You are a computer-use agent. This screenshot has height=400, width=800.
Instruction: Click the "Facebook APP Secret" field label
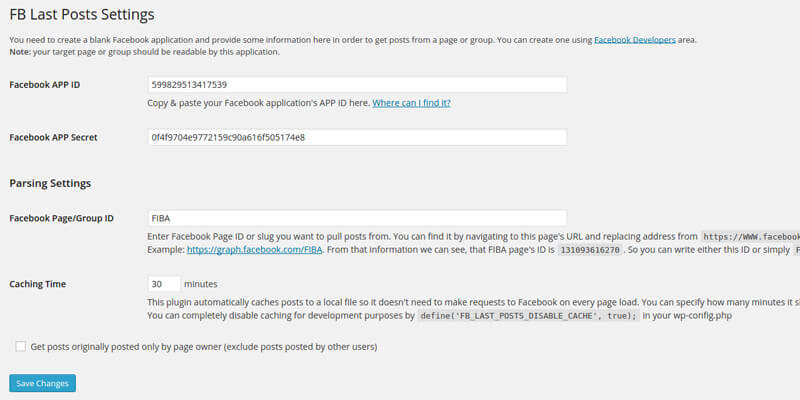53,137
